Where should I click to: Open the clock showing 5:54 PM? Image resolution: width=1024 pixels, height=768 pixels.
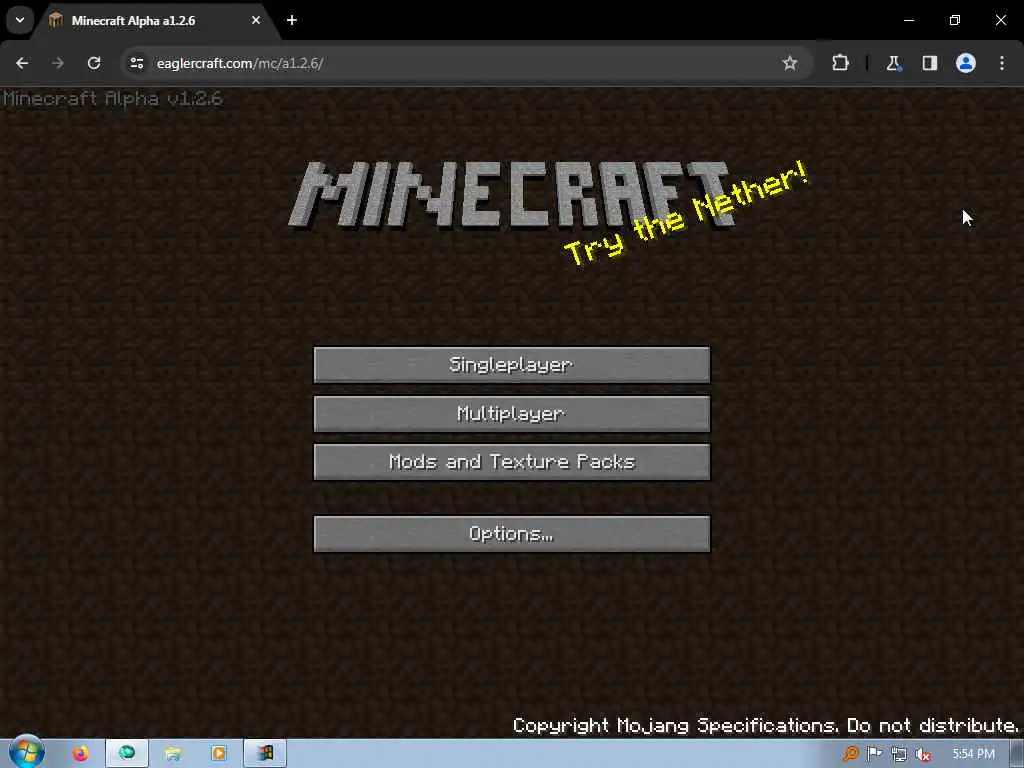click(x=973, y=754)
